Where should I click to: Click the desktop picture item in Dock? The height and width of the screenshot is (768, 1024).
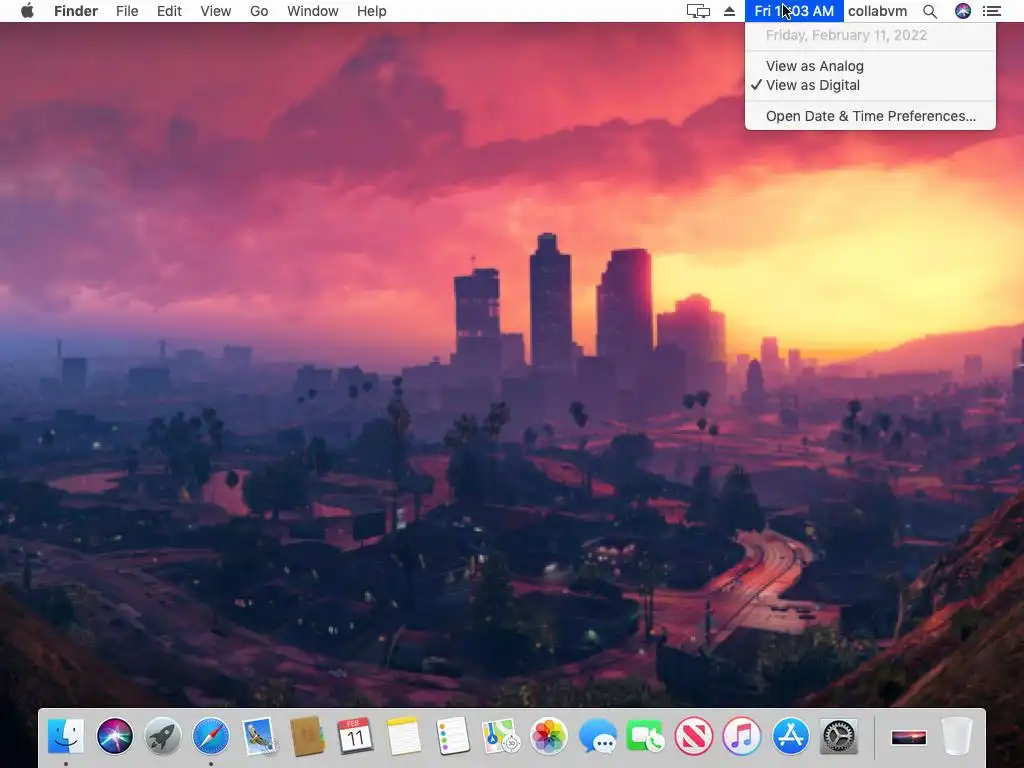pos(908,738)
